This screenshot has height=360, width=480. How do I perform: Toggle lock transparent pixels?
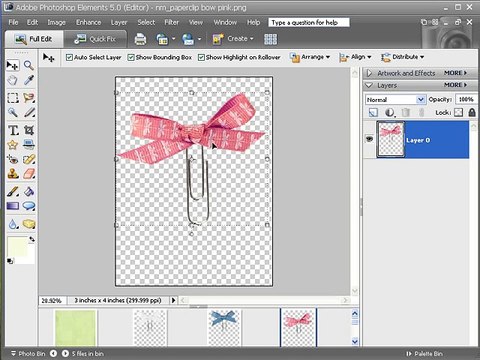pyautogui.click(x=459, y=113)
